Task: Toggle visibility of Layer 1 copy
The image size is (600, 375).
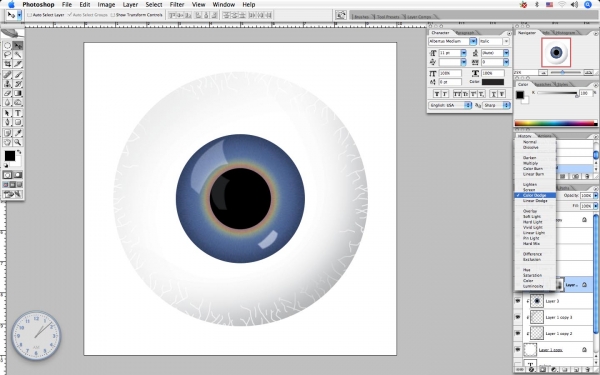Action: pyautogui.click(x=518, y=349)
